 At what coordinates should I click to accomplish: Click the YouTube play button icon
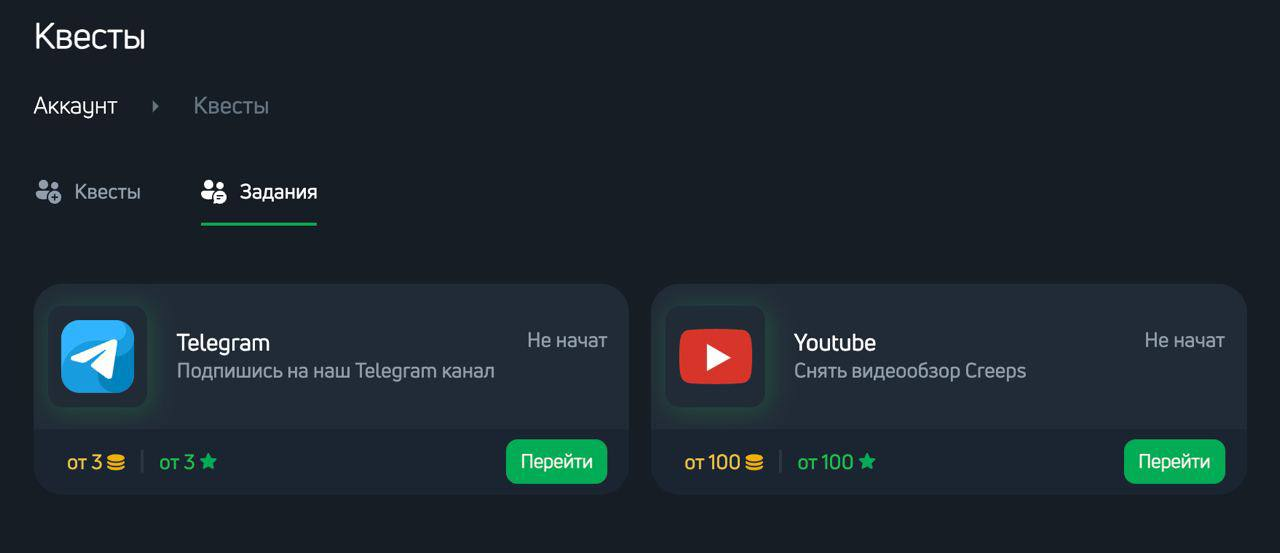pyautogui.click(x=715, y=356)
